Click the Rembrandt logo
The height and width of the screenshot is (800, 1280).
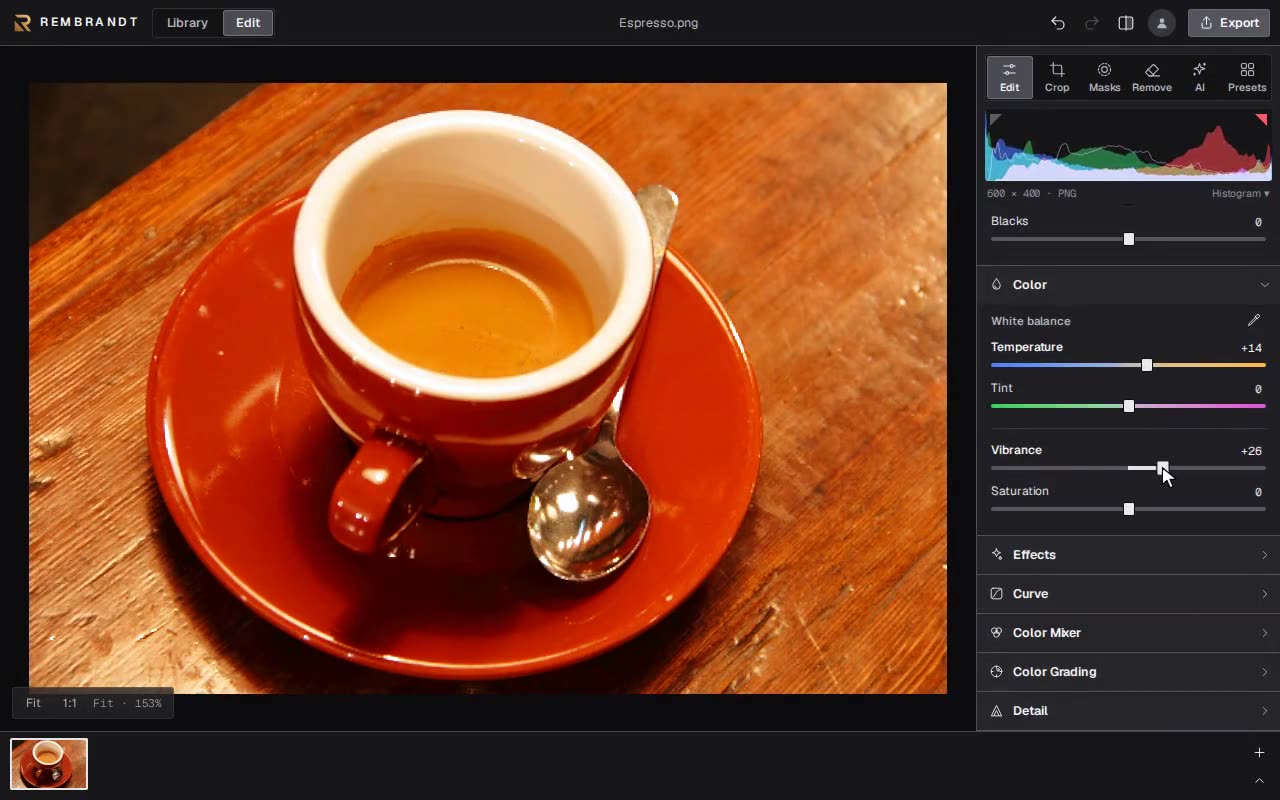76,23
